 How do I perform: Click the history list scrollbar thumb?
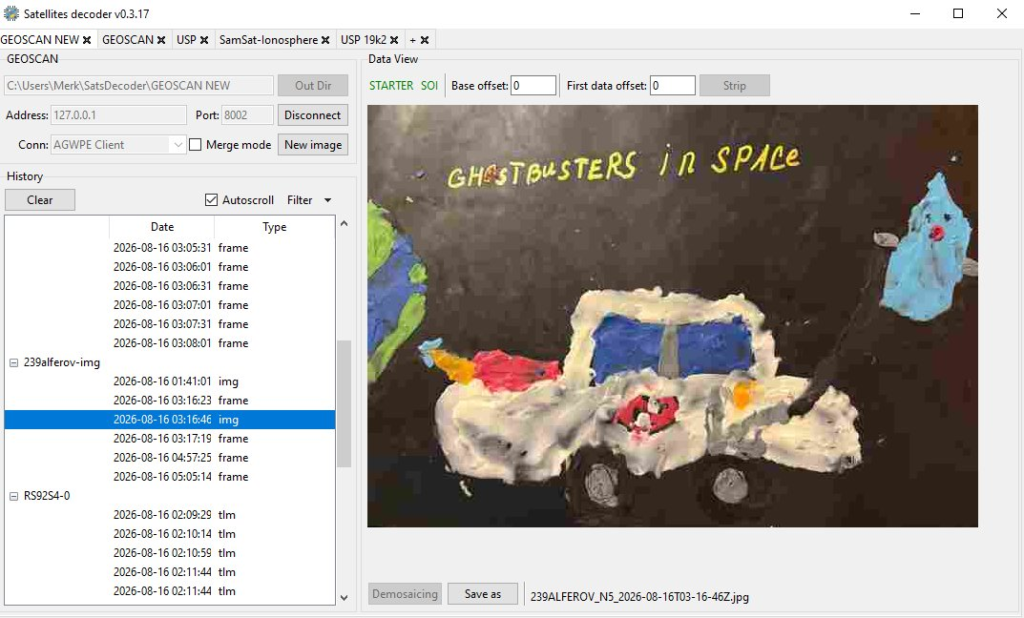click(344, 404)
